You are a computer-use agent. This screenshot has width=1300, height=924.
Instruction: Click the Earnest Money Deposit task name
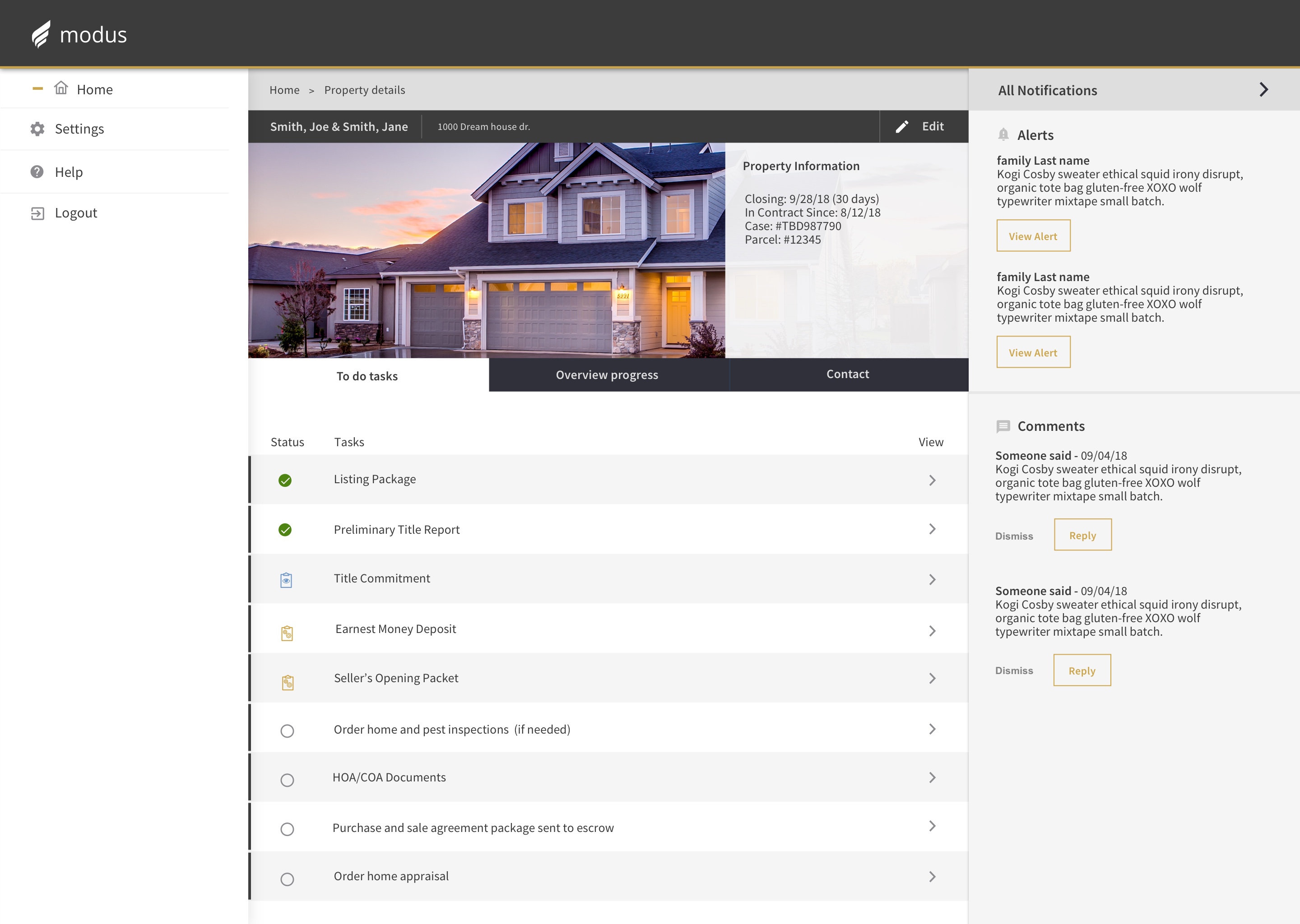[395, 628]
